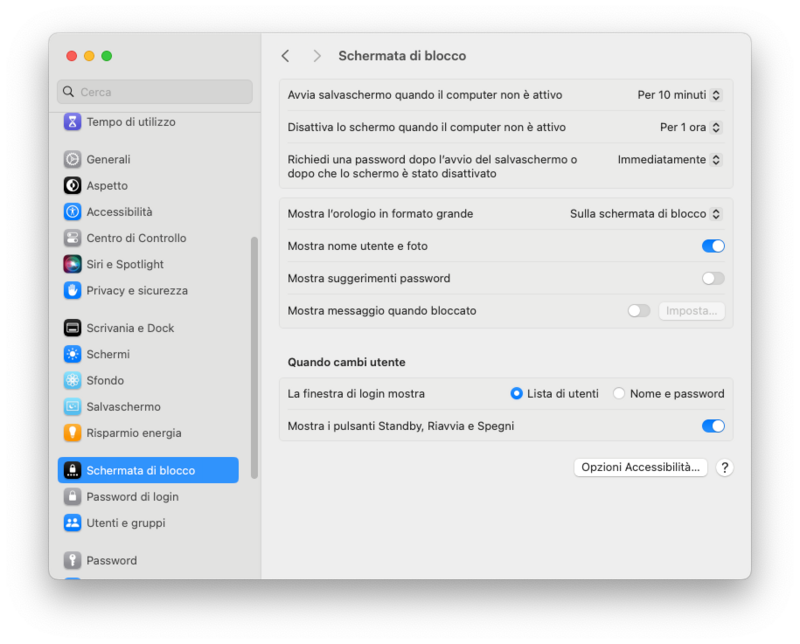
Task: Click the Centro di Controllo icon
Action: tap(72, 238)
